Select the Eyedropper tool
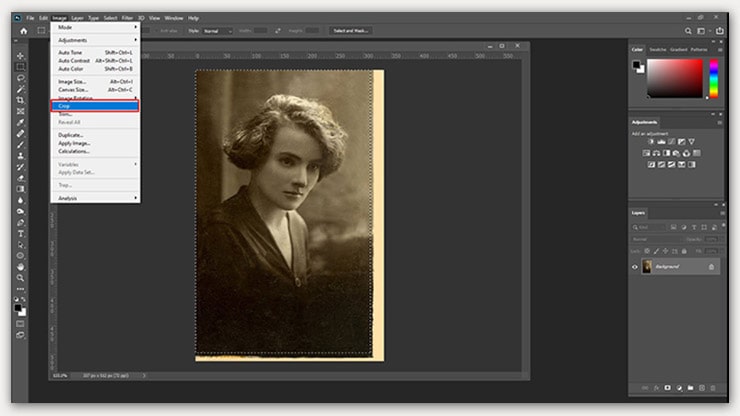Viewport: 740px width, 416px height. point(20,121)
